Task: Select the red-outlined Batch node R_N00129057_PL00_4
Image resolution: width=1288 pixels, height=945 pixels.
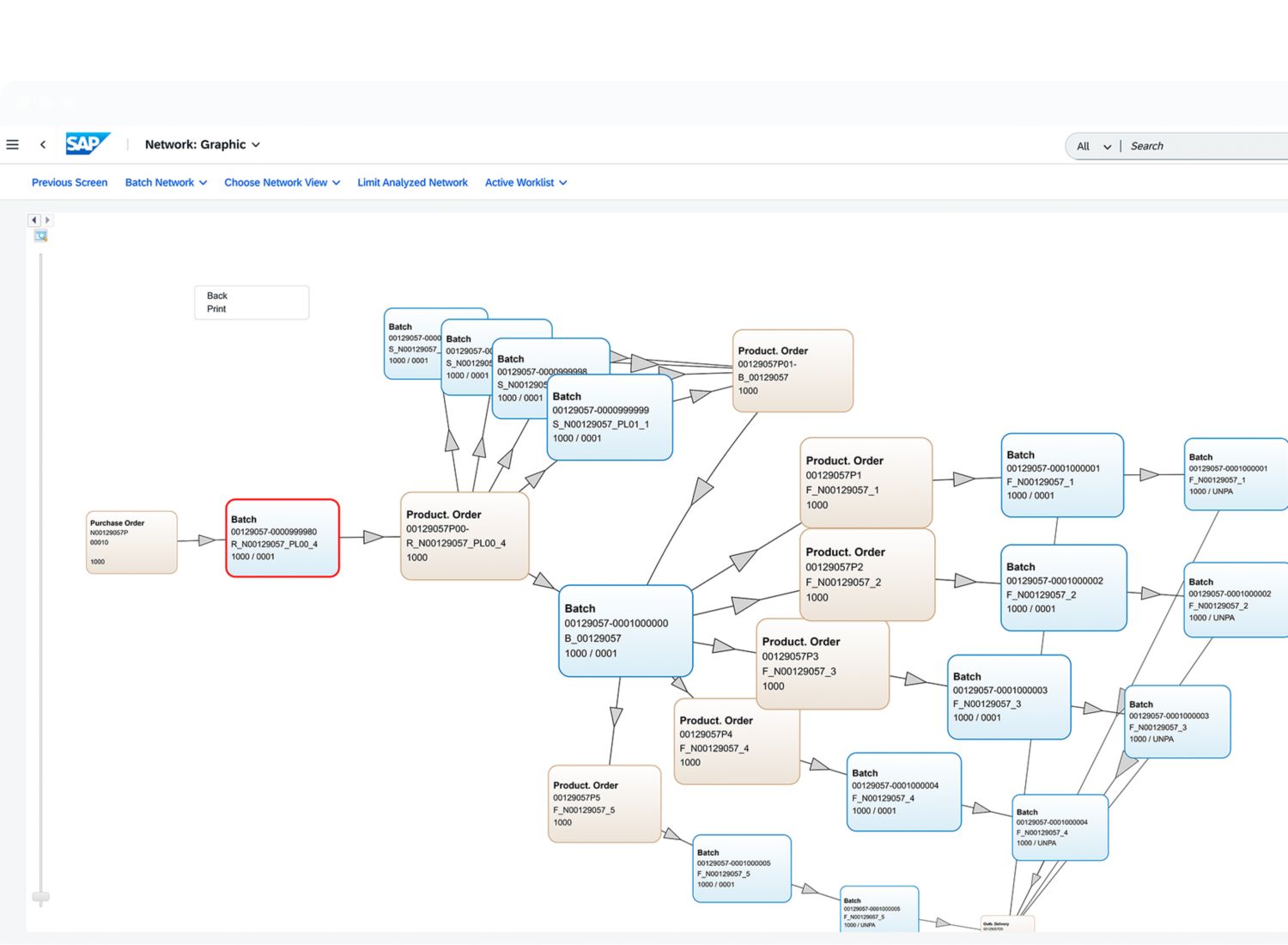Action: [283, 538]
